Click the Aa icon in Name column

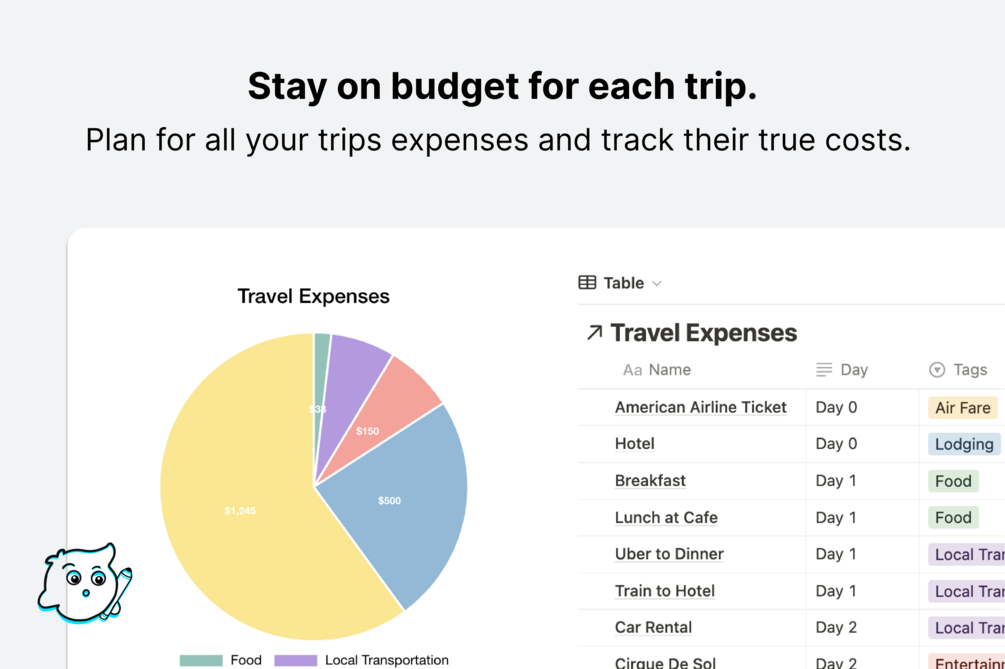click(x=632, y=370)
